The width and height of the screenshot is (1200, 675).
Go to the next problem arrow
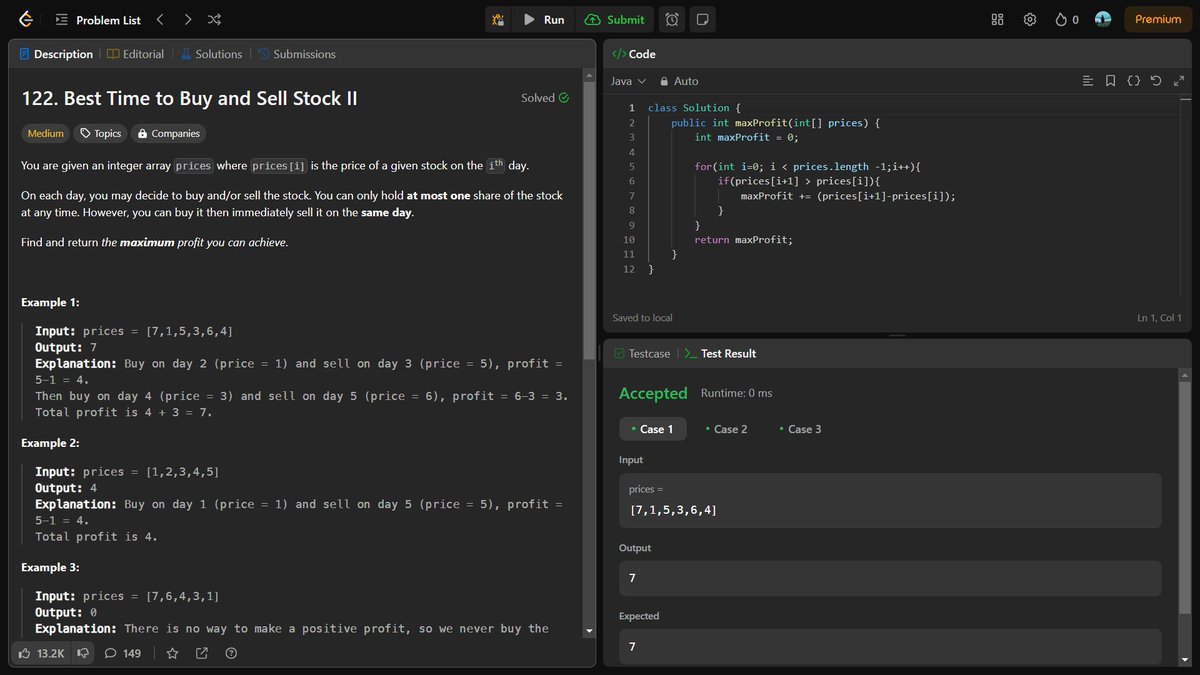(187, 19)
